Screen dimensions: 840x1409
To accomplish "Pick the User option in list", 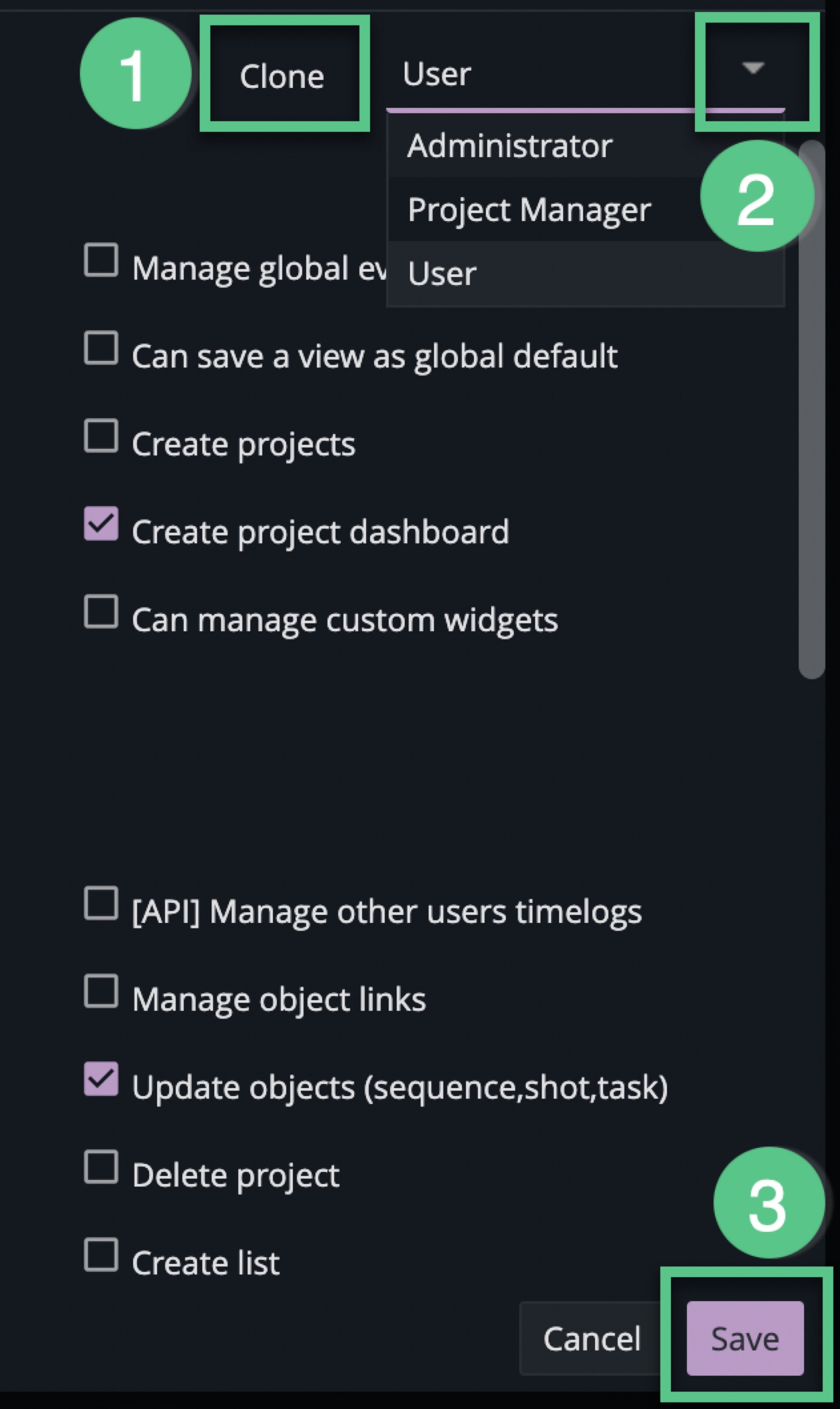I will click(x=443, y=274).
